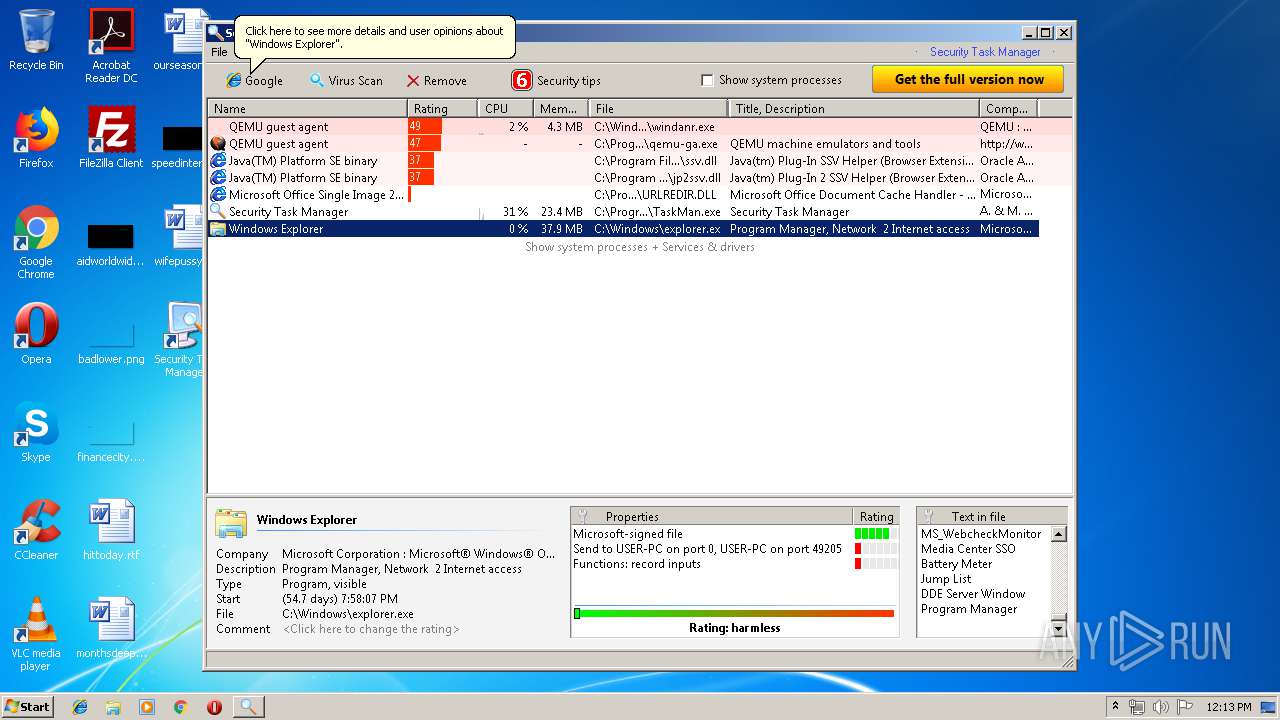Click Get the full version now button

(x=968, y=79)
